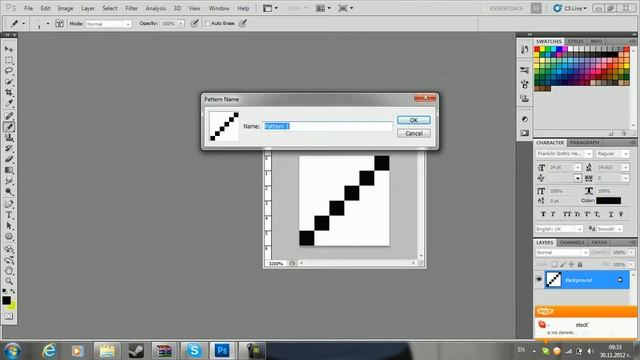Select the Pencil tool in toolbox
Screen dimensions: 640x360
pos(9,127)
